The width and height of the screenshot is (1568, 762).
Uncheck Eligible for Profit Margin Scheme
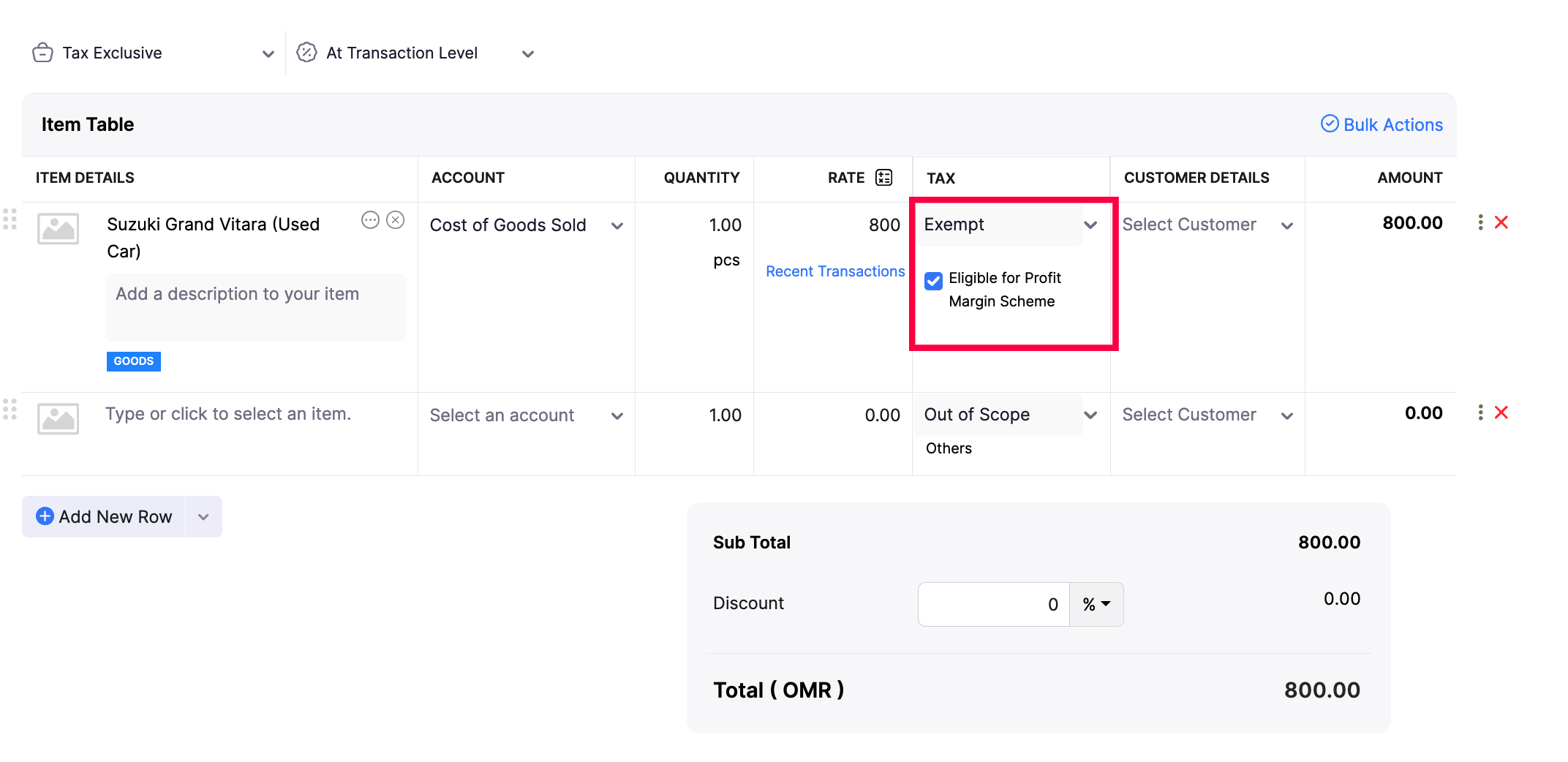934,281
